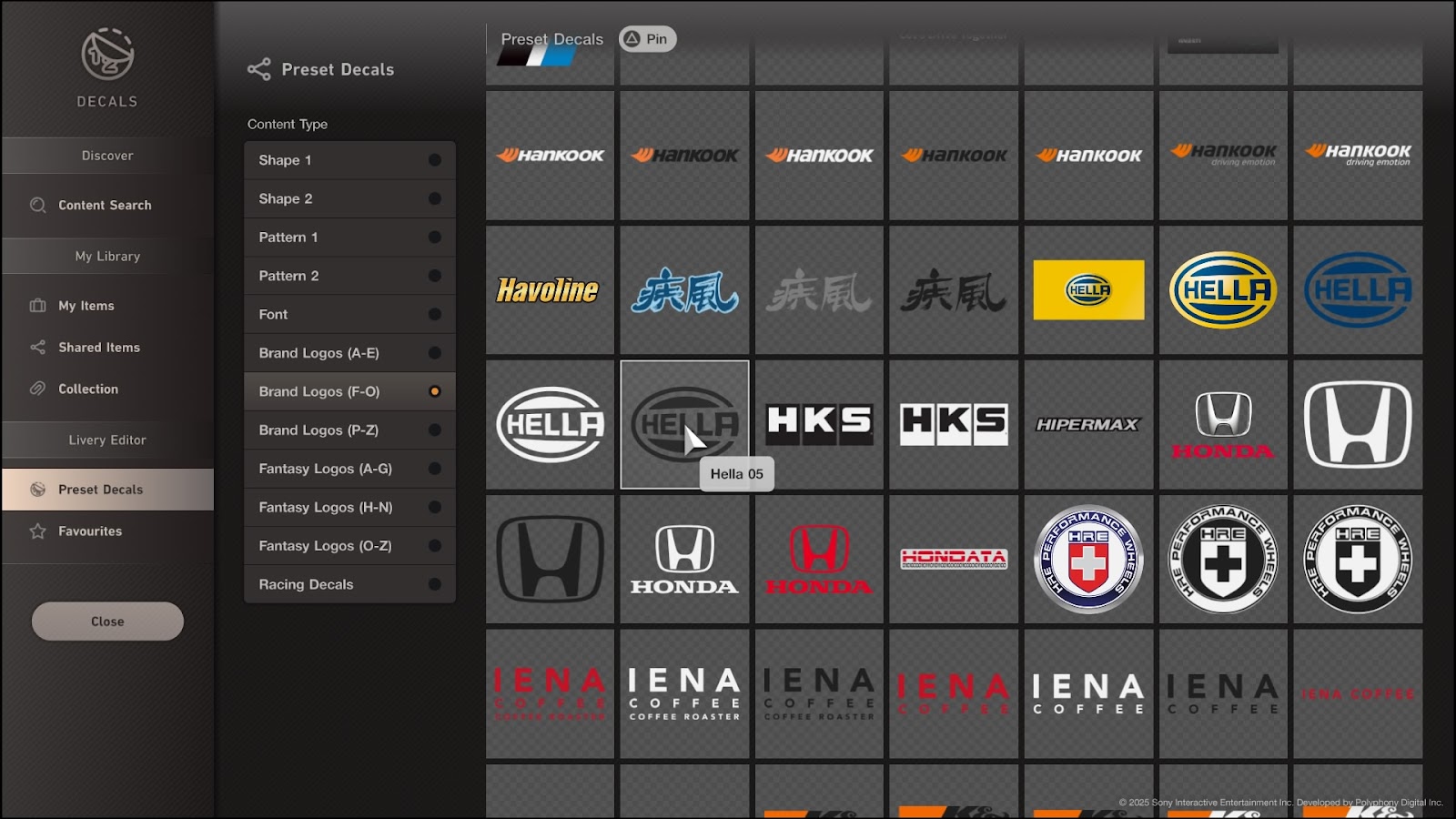Select the large white Honda H emblem
This screenshot has width=1456, height=819.
coord(1358,425)
